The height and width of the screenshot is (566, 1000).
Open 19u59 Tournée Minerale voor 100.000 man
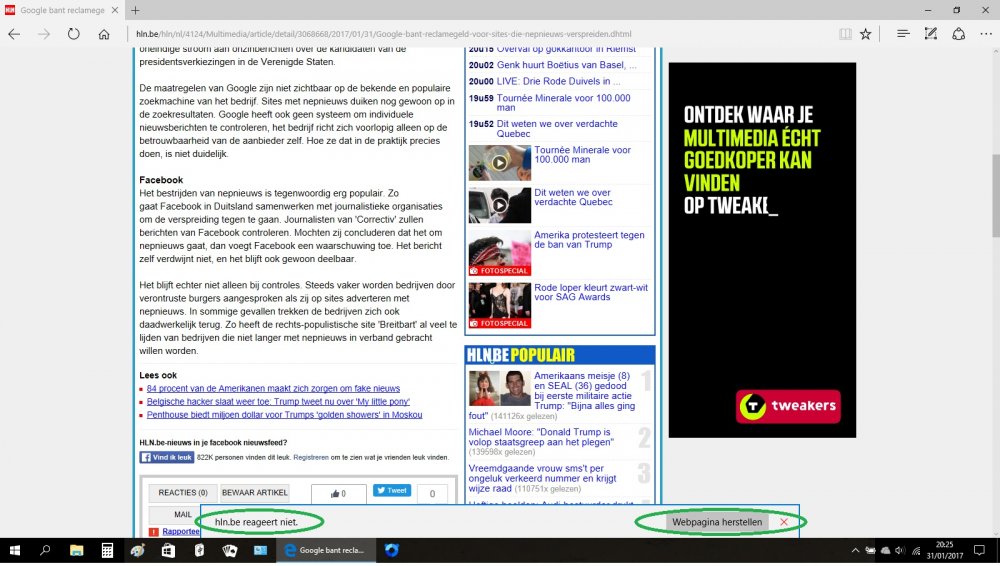point(563,103)
